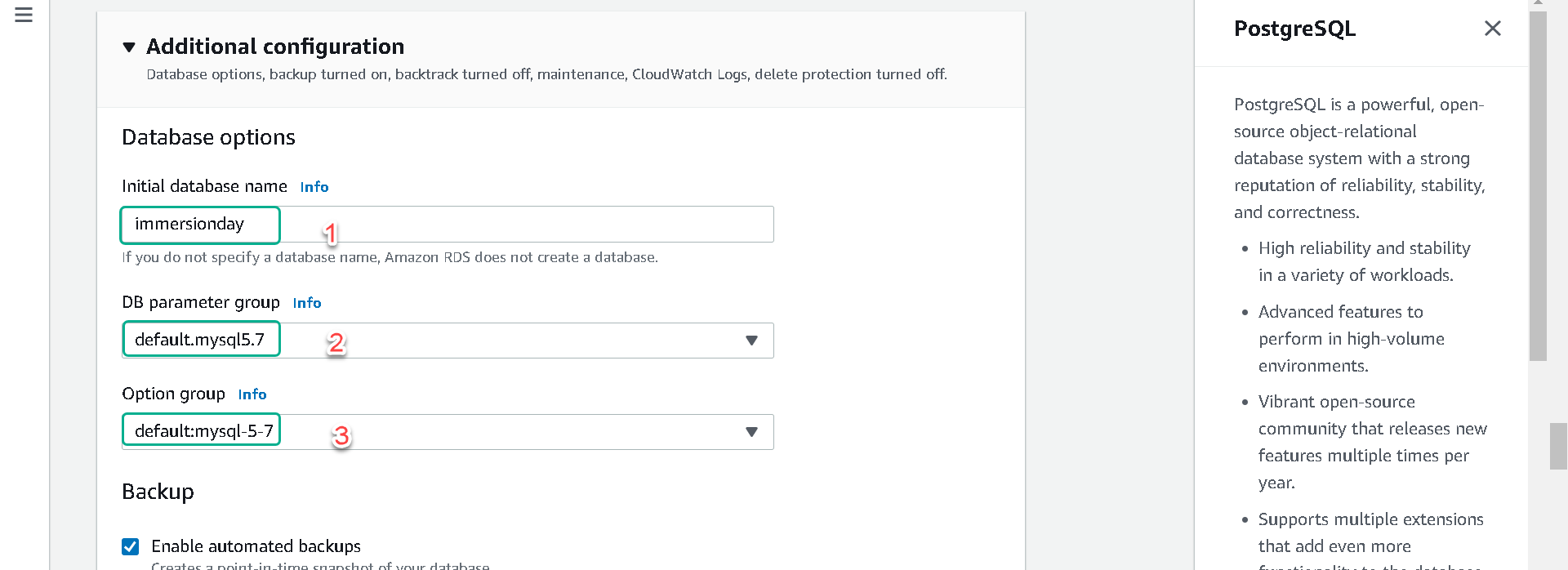The height and width of the screenshot is (570, 1568).
Task: Click the help panel vertical scrollbar thumb
Action: pyautogui.click(x=1538, y=186)
